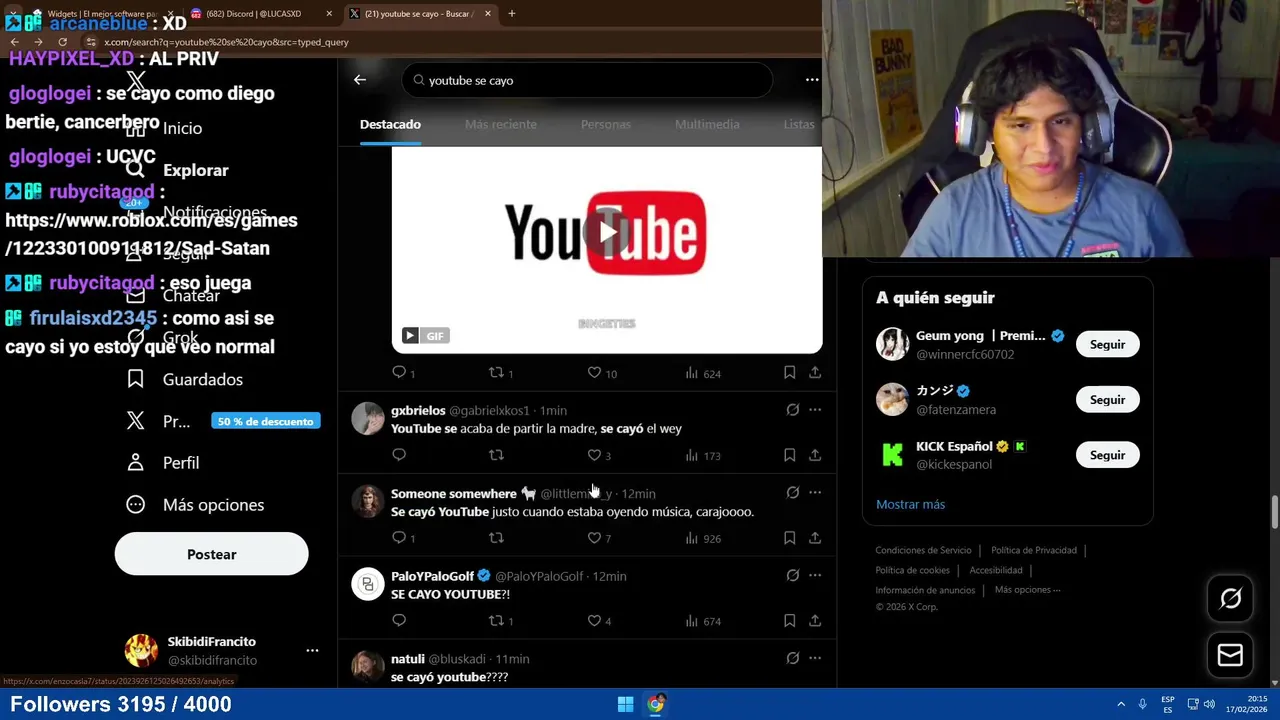
Task: Open SkibidiFrancito account menu dots
Action: coord(312,650)
